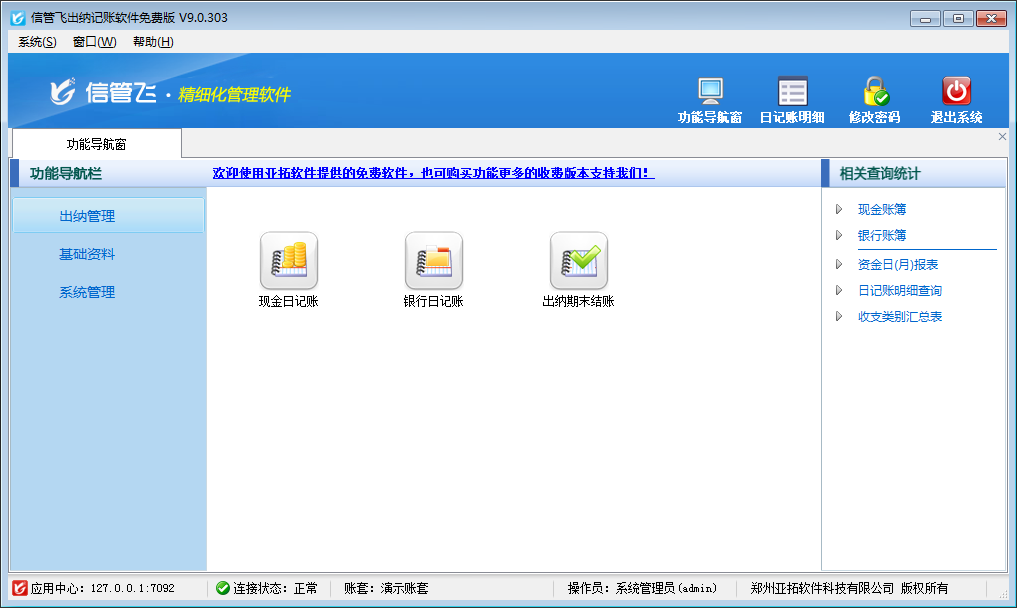Close the tab using the small X
Screen dimensions: 1017x608
pyautogui.click(x=1002, y=137)
